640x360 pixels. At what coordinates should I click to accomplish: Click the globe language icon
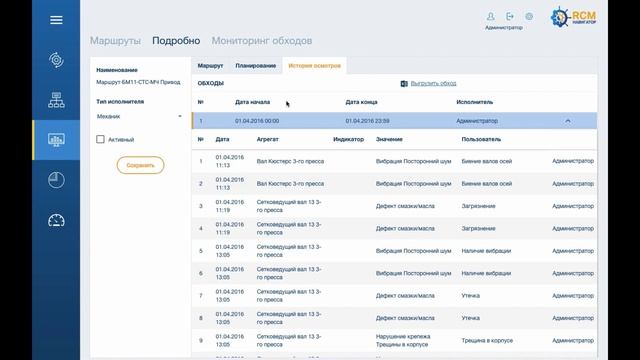pos(529,16)
